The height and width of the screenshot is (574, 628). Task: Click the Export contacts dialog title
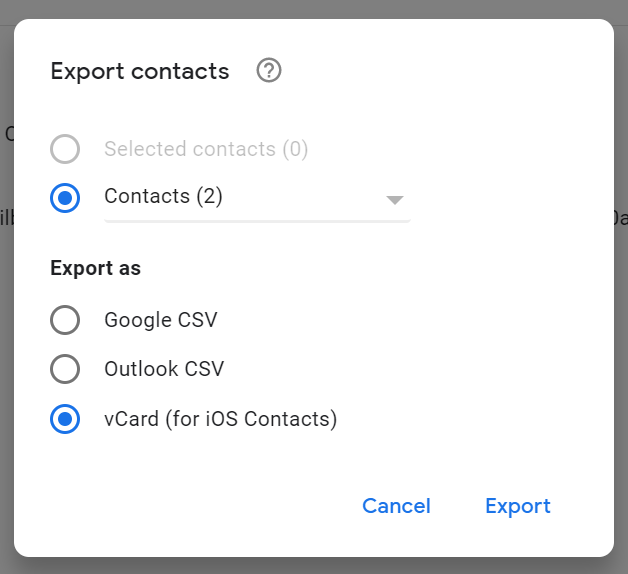point(140,72)
